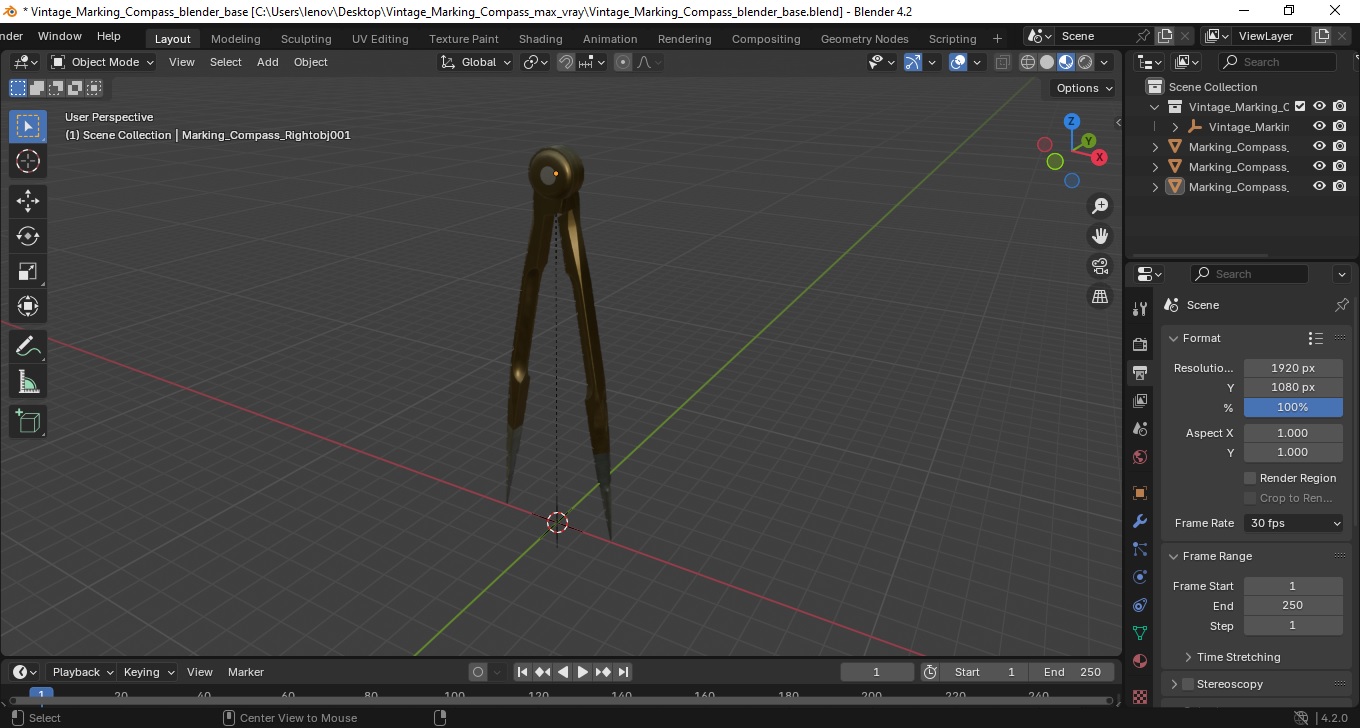Switch orthographic/perspective grid icon
The height and width of the screenshot is (728, 1360).
1100,296
